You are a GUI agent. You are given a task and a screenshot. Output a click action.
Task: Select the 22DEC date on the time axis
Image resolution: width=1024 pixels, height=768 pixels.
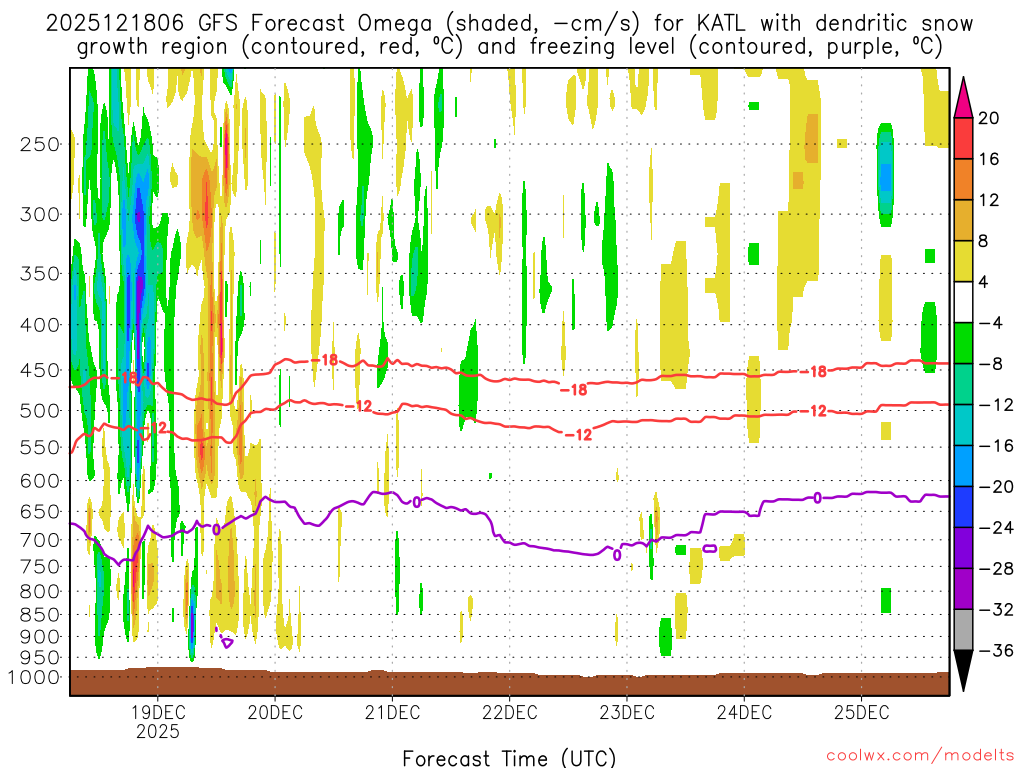[509, 713]
